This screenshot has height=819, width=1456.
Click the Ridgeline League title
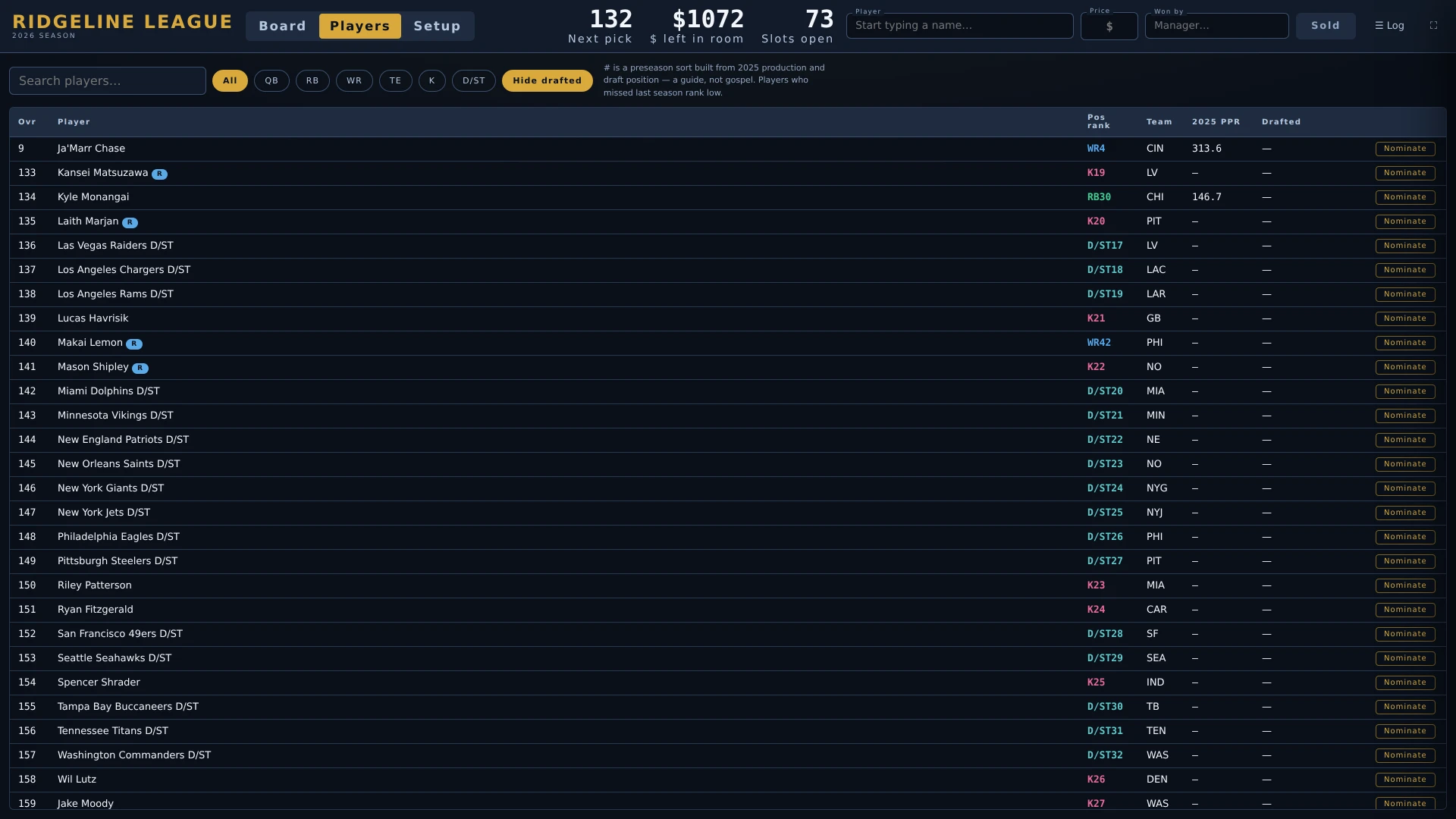click(122, 22)
